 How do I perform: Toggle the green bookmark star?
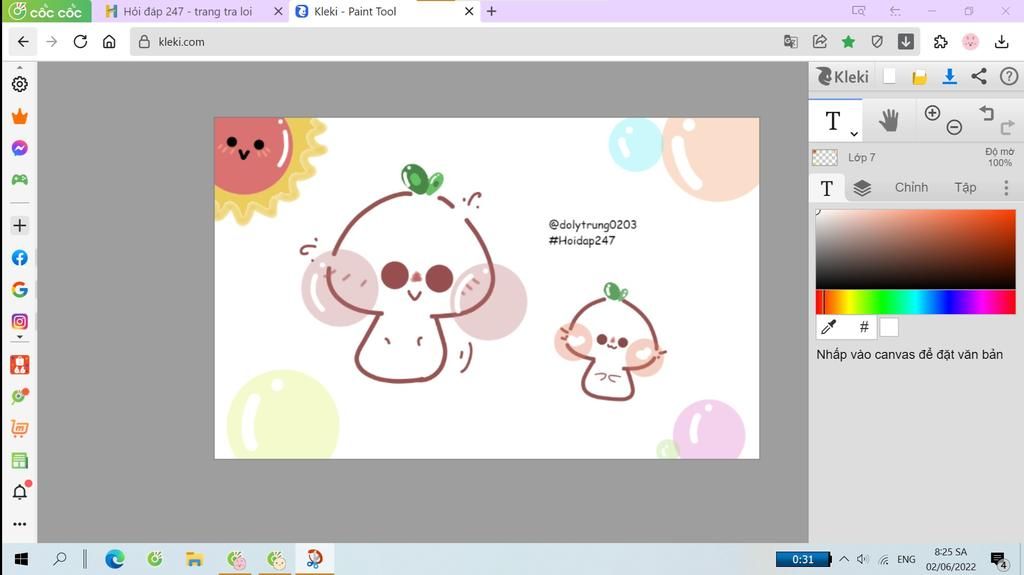click(x=848, y=42)
